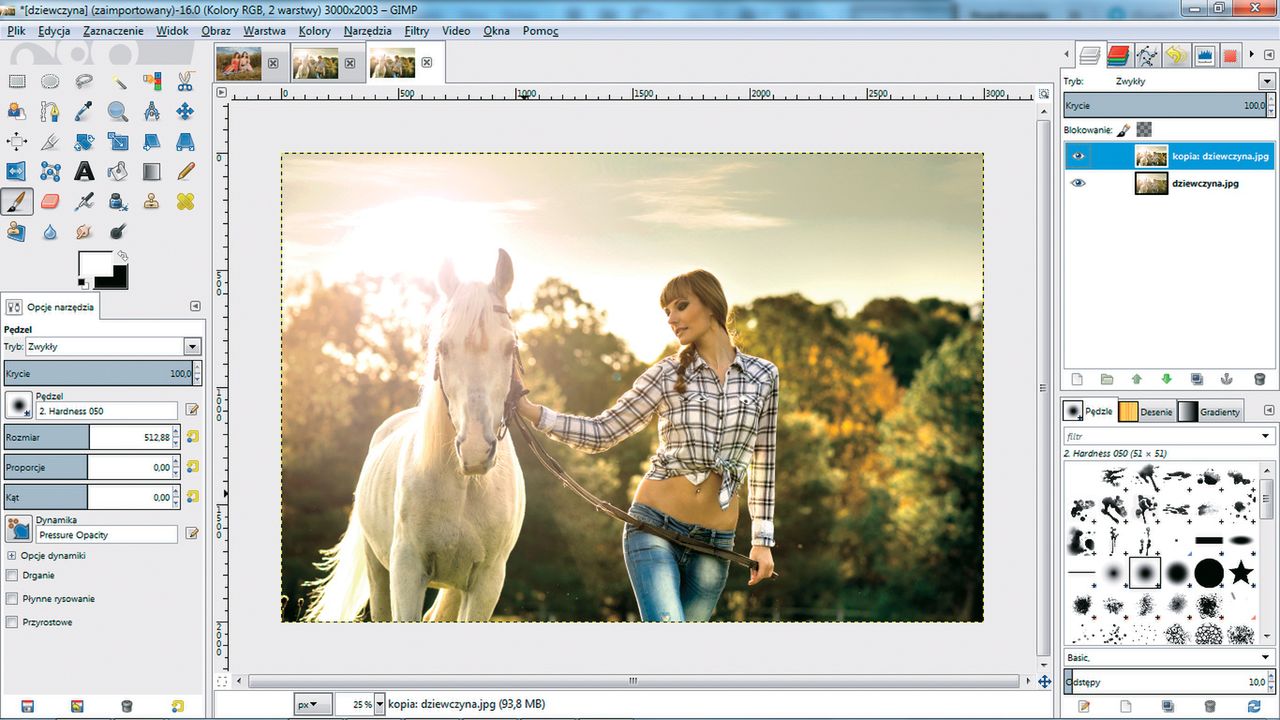This screenshot has height=720, width=1280.
Task: Open the brush filter dropdown
Action: [1266, 436]
